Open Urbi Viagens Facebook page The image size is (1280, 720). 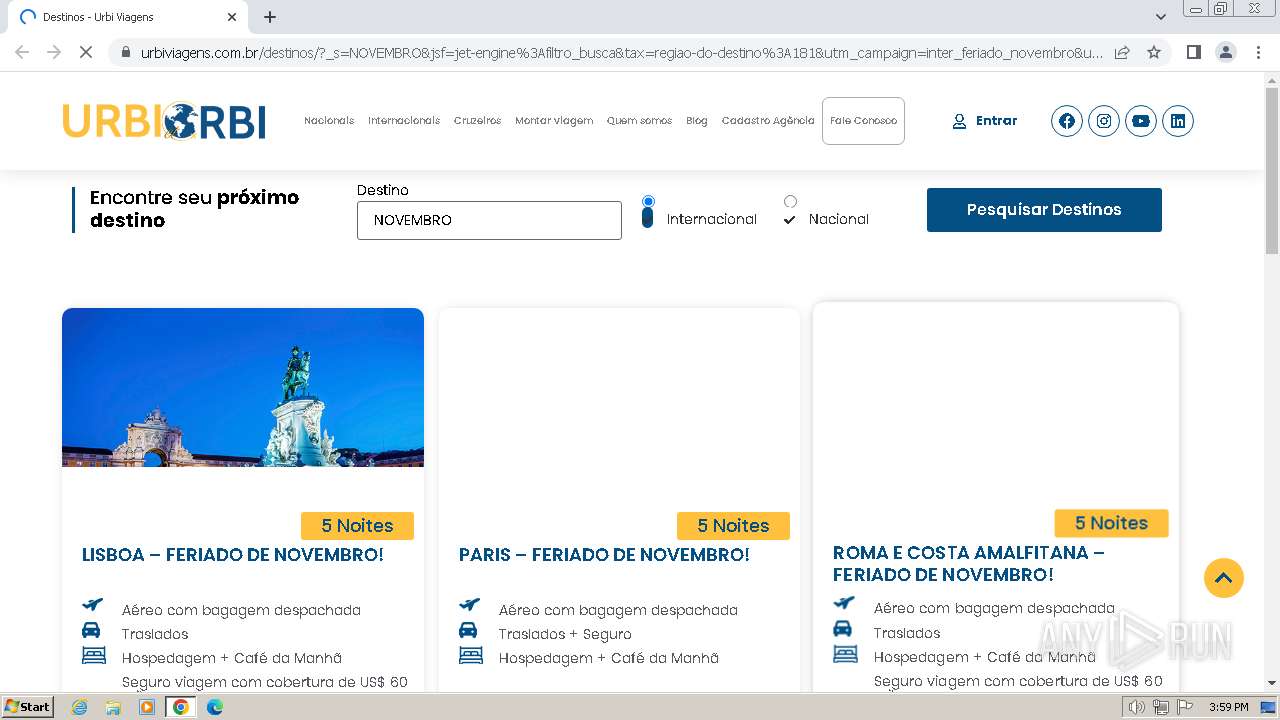[x=1067, y=121]
